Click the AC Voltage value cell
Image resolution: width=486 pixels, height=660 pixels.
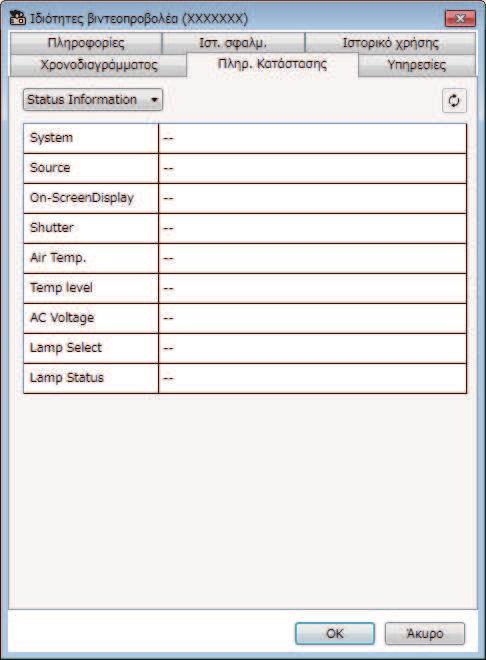tap(313, 318)
